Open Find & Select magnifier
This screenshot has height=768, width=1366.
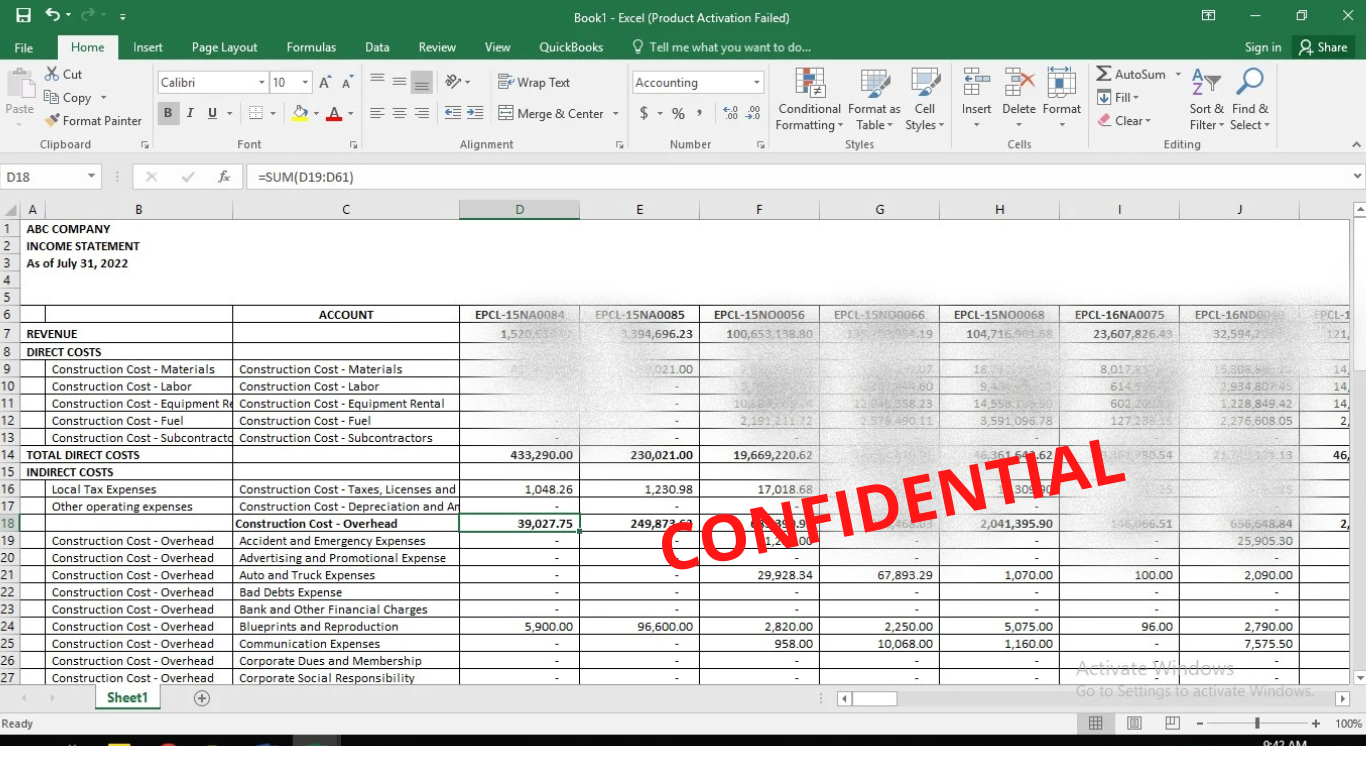click(1250, 99)
